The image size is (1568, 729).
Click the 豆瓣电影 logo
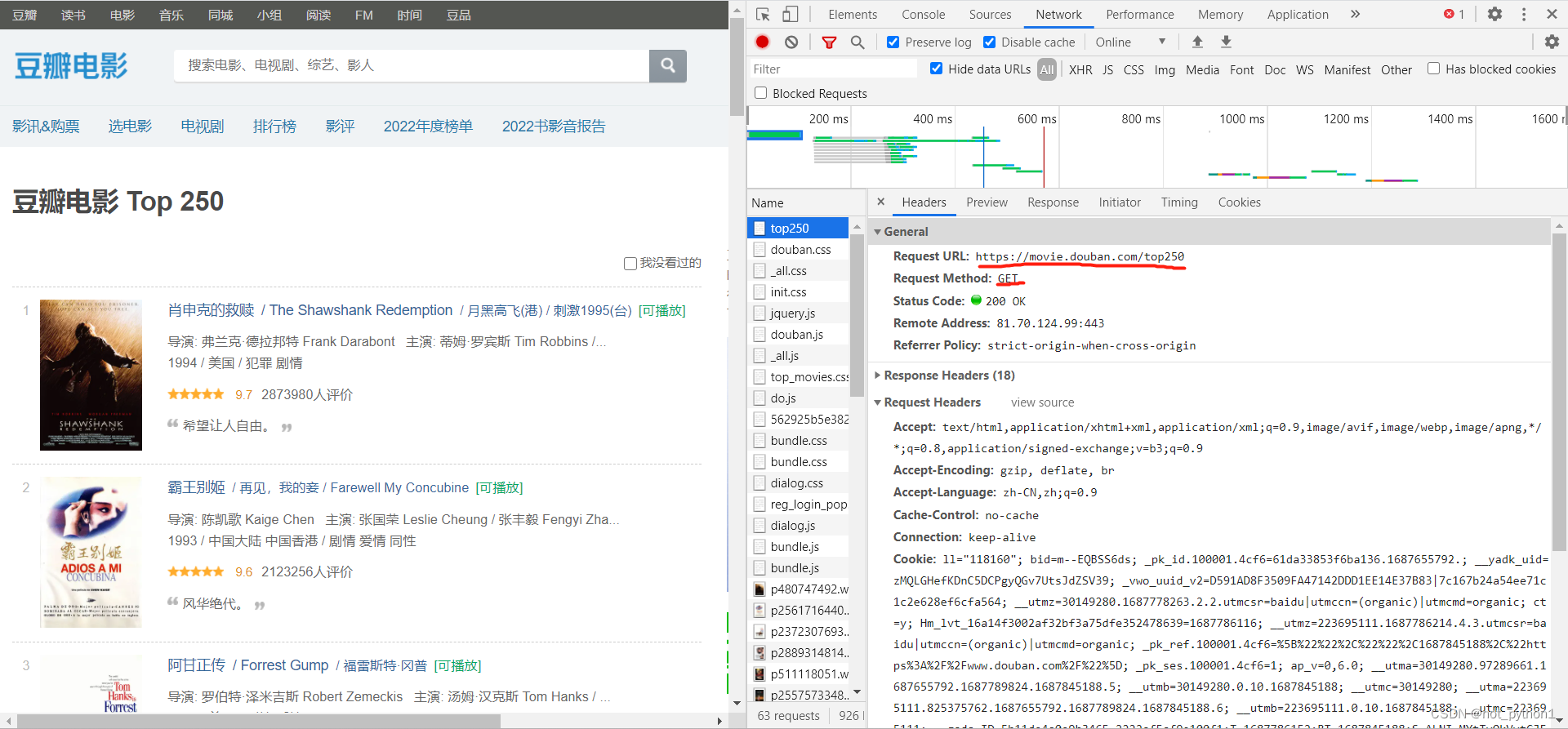(x=70, y=65)
